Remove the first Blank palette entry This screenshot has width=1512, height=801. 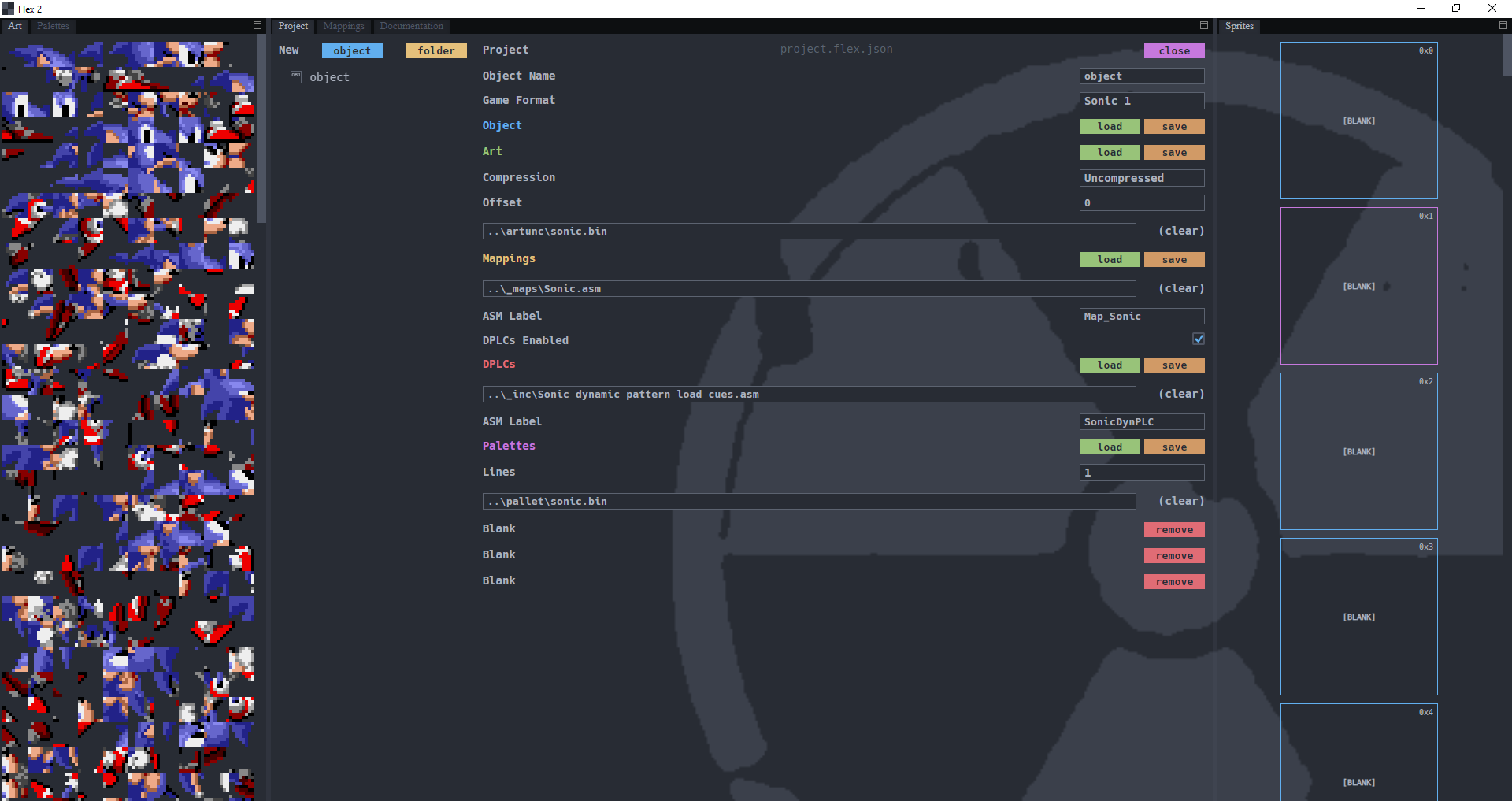(1174, 530)
